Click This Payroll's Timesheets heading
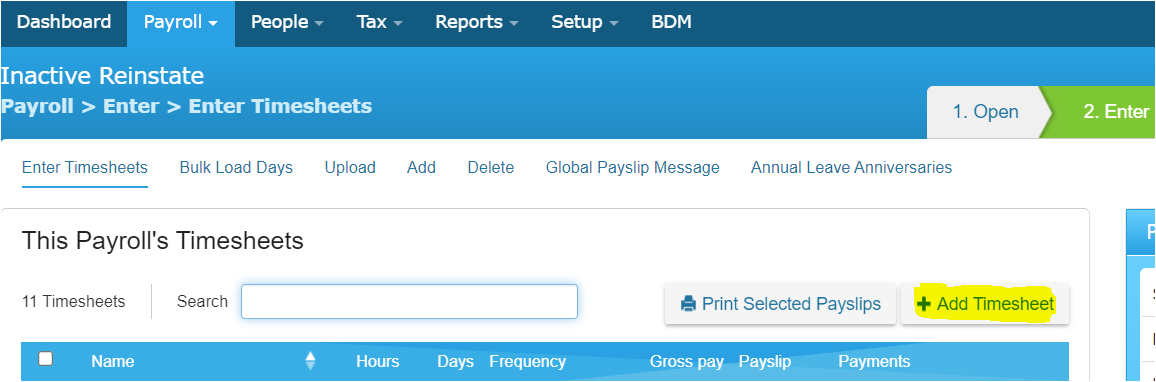The height and width of the screenshot is (382, 1156). [163, 240]
